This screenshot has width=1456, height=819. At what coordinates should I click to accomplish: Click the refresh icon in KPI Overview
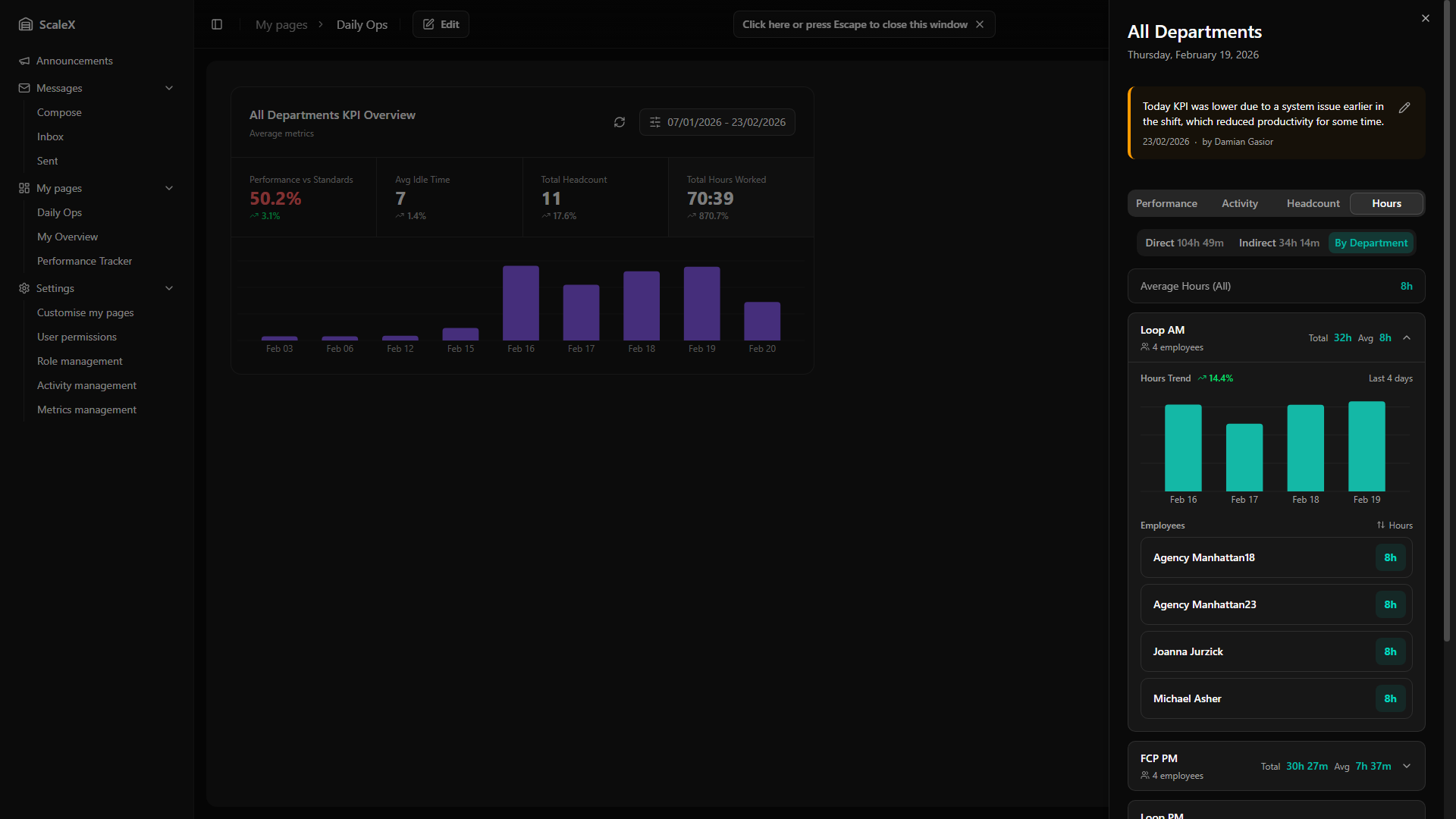tap(620, 122)
